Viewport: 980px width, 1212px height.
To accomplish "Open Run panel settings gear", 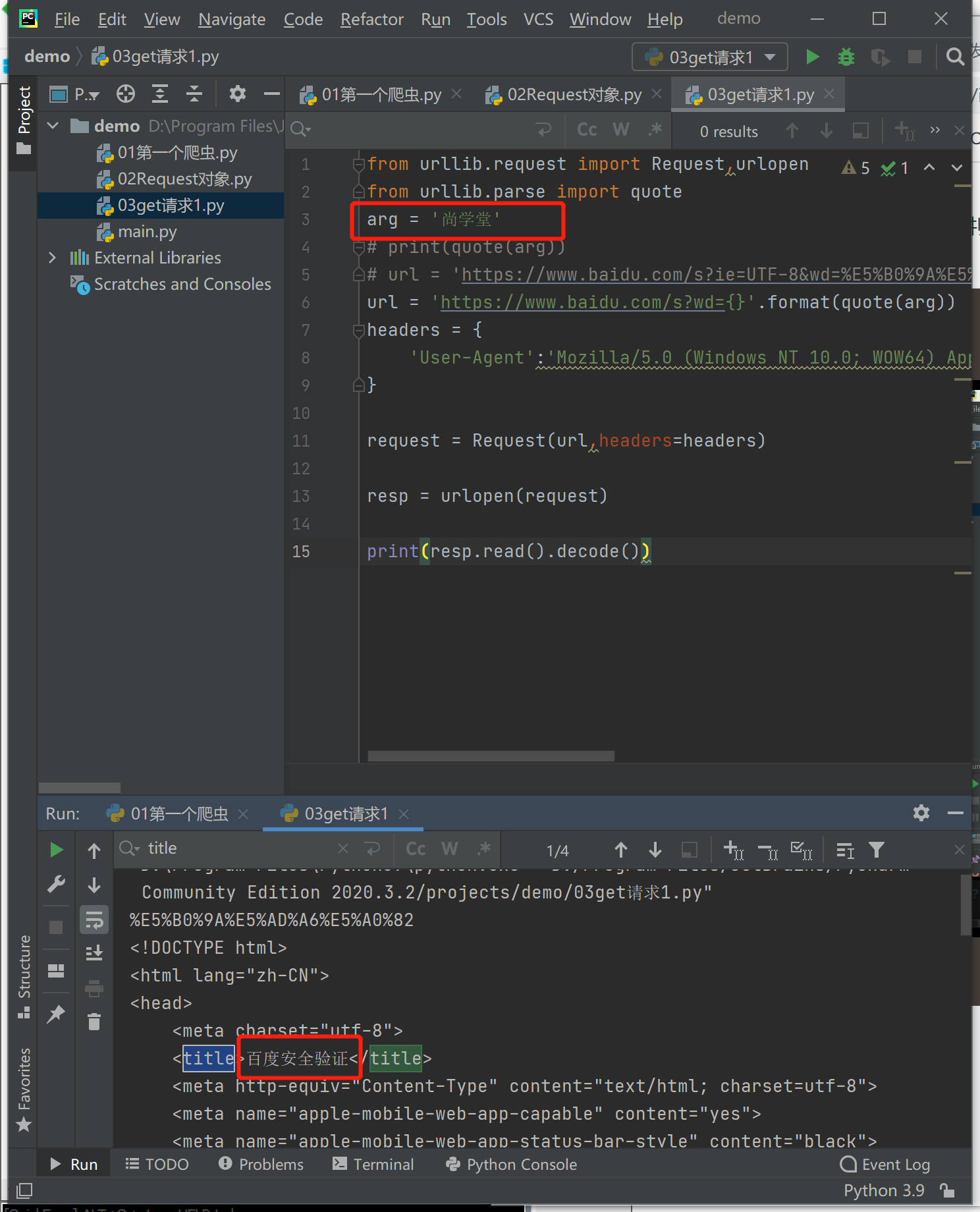I will (x=921, y=813).
